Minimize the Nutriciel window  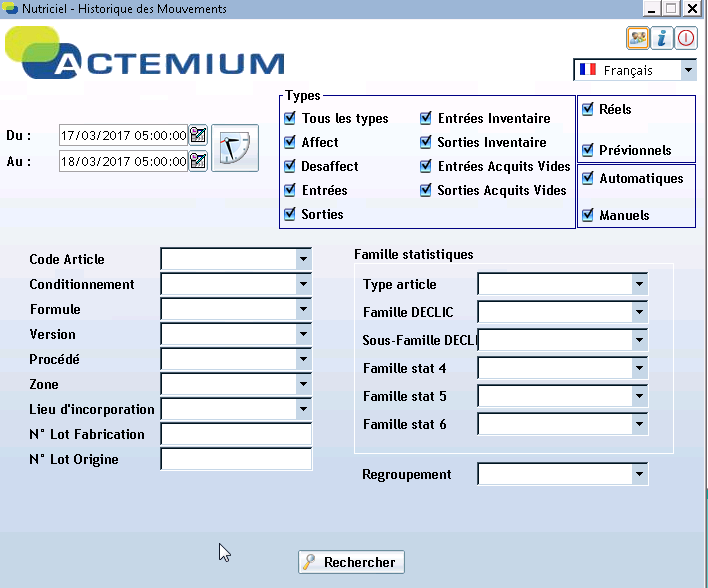(651, 8)
